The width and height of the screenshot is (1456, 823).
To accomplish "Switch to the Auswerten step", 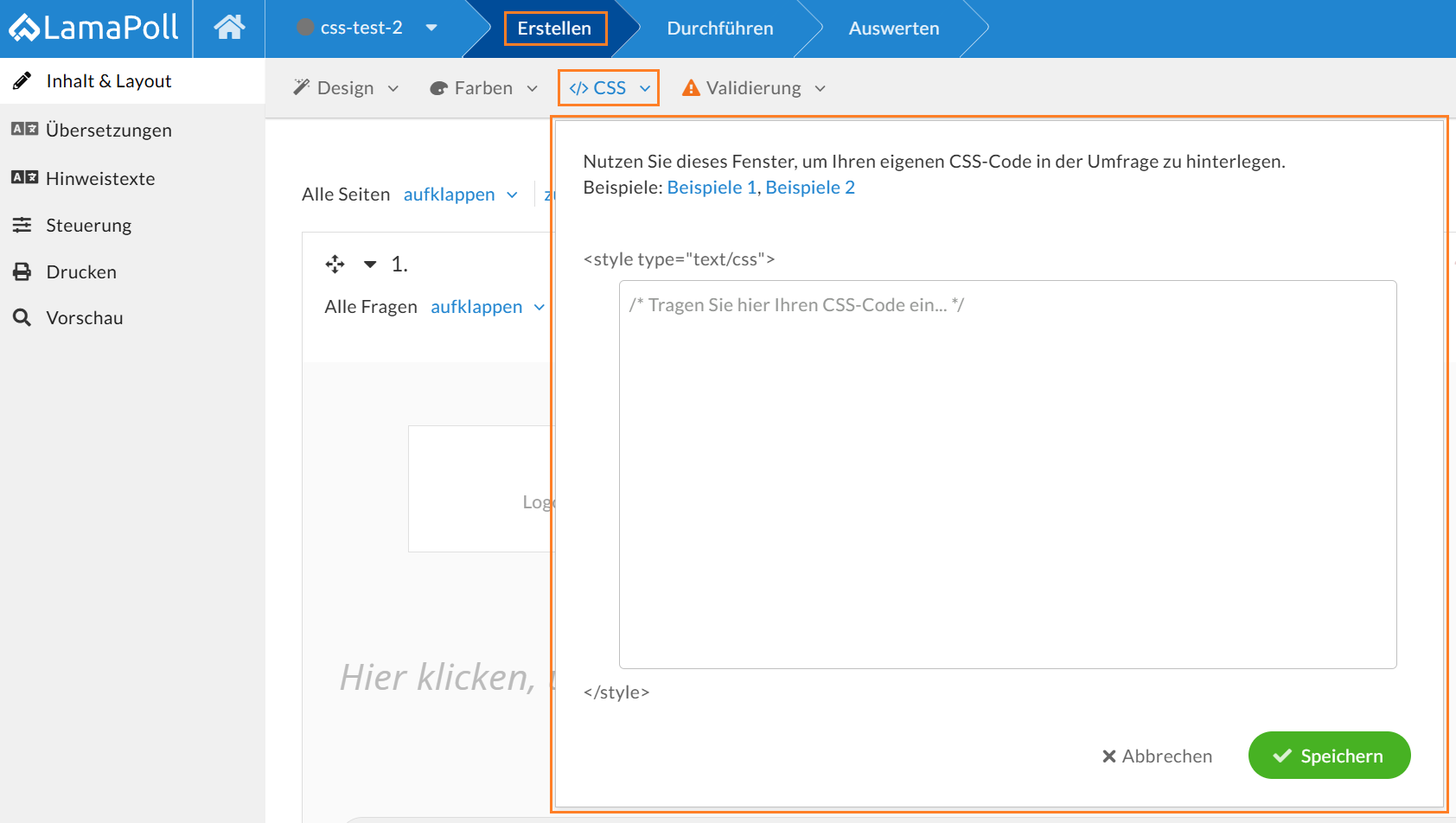I will pyautogui.click(x=894, y=29).
